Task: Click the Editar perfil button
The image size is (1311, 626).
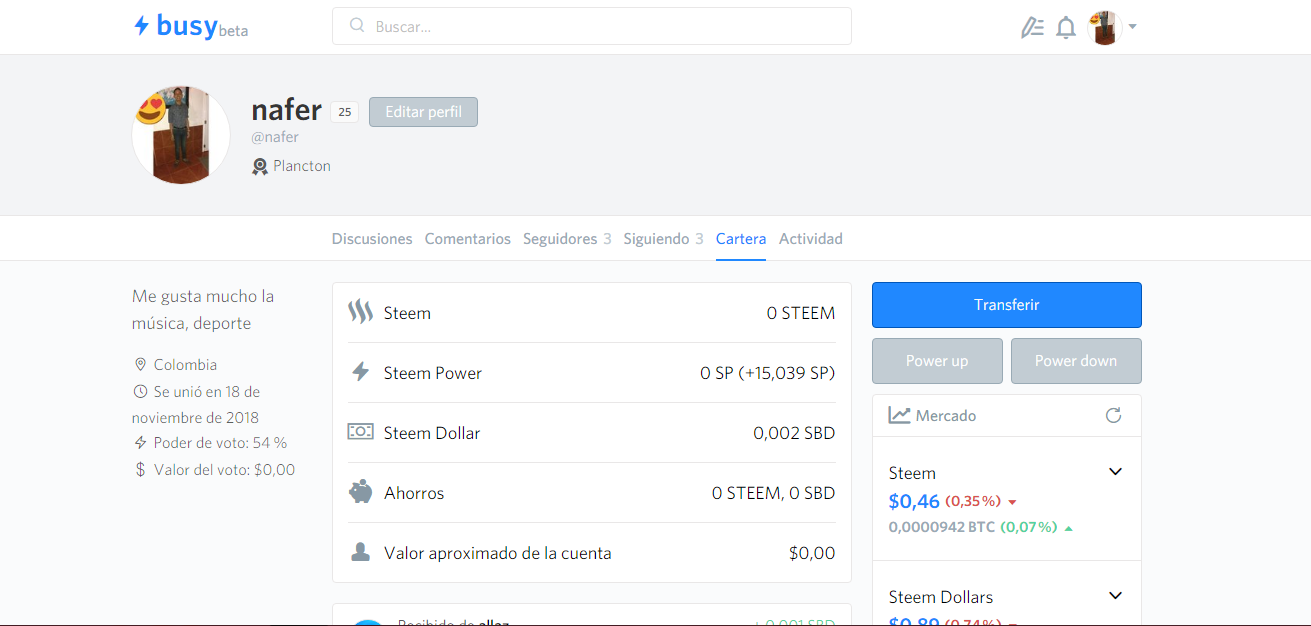Action: pyautogui.click(x=423, y=112)
